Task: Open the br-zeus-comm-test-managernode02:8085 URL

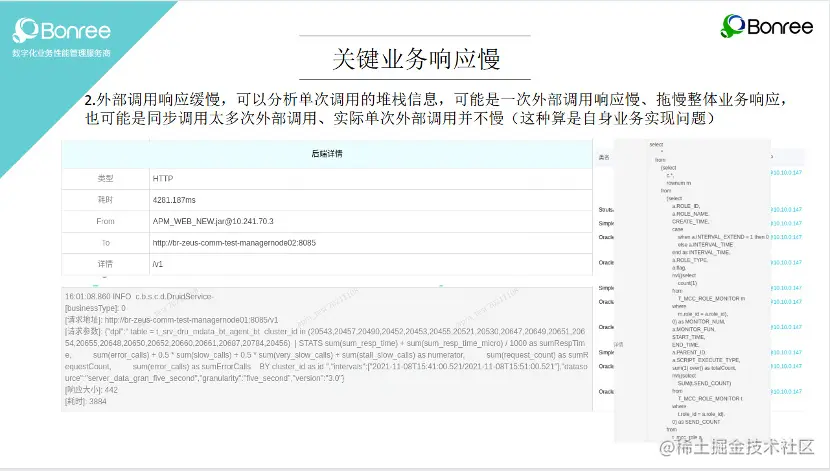Action: 234,243
